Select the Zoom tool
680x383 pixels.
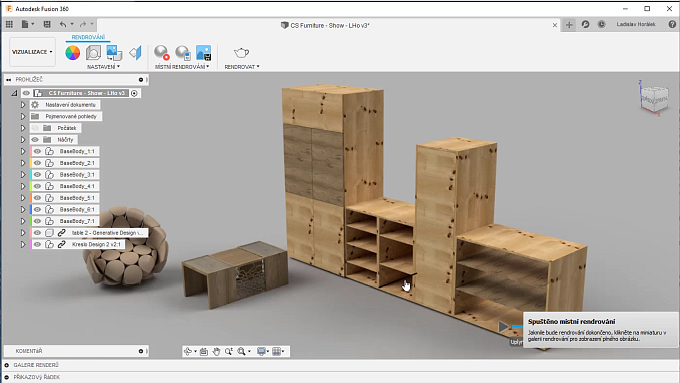(x=229, y=351)
